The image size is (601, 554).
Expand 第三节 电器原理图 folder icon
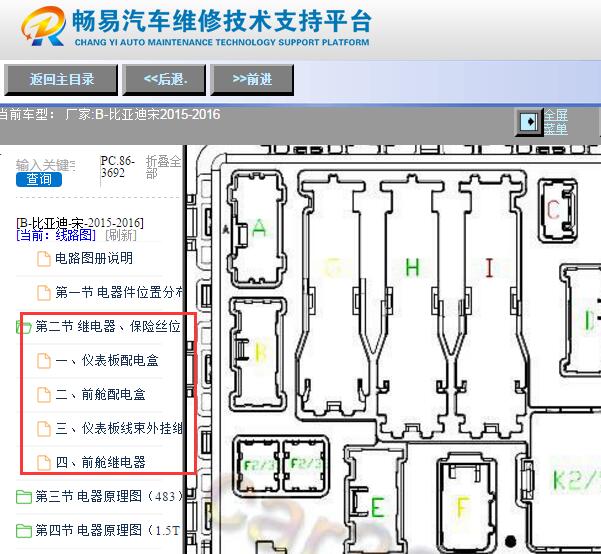[24, 496]
